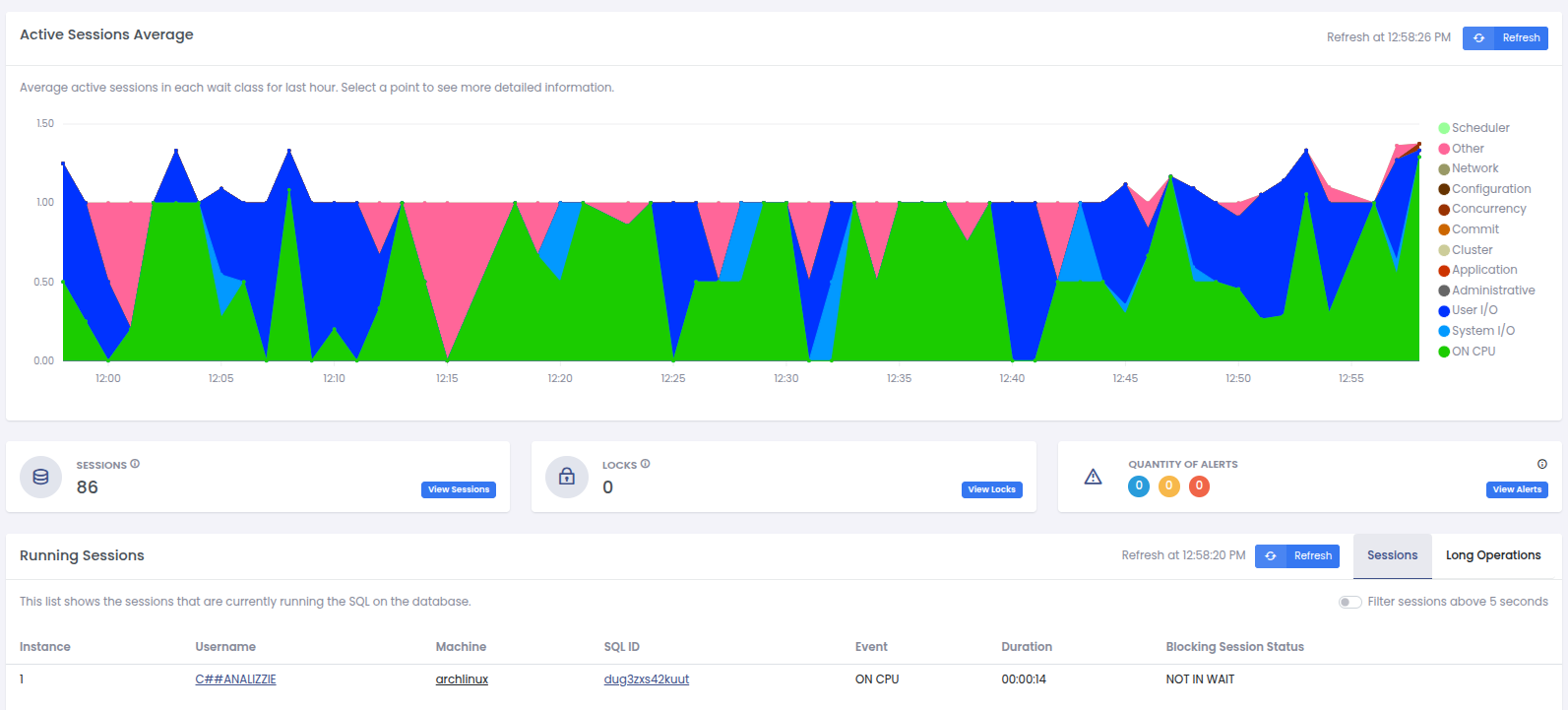1568x710 pixels.
Task: Click the SQL ID column header
Action: point(622,647)
